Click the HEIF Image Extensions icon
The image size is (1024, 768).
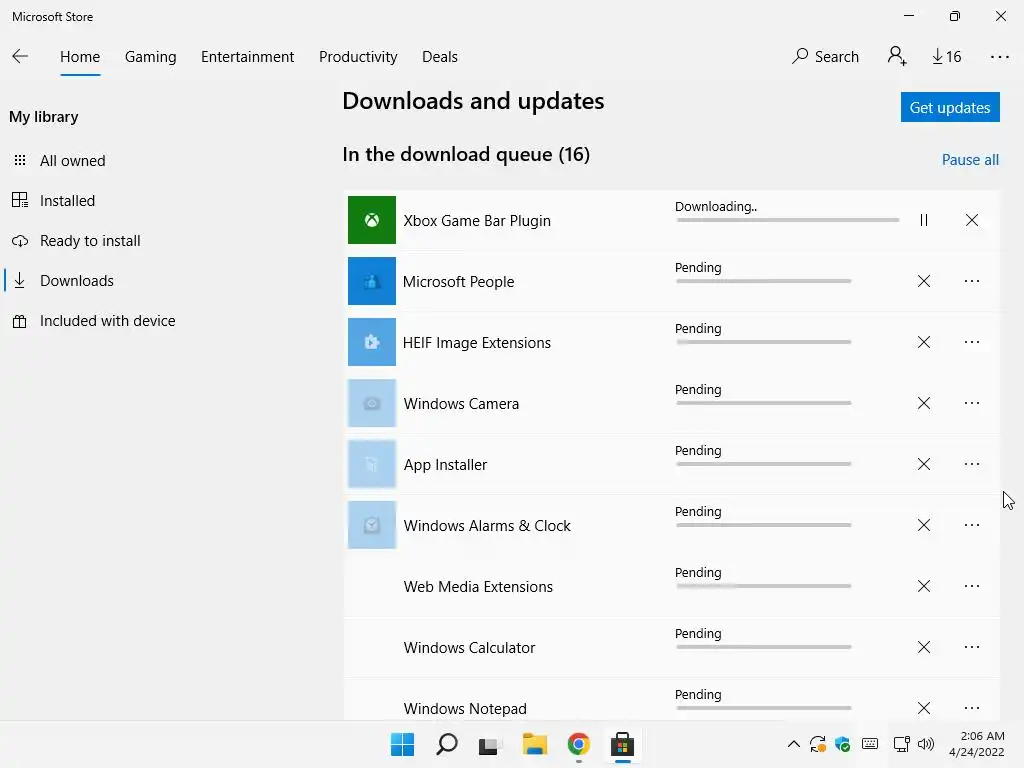[372, 342]
